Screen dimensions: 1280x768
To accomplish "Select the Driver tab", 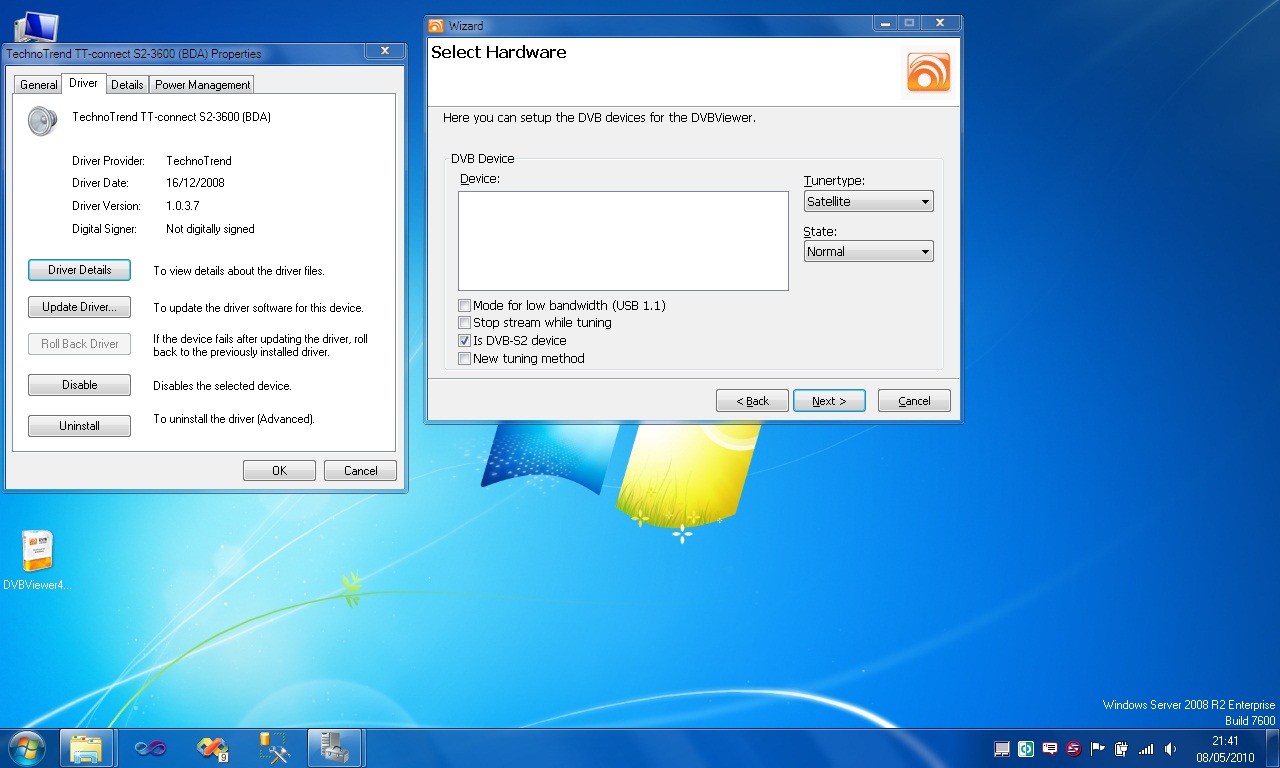I will (84, 83).
